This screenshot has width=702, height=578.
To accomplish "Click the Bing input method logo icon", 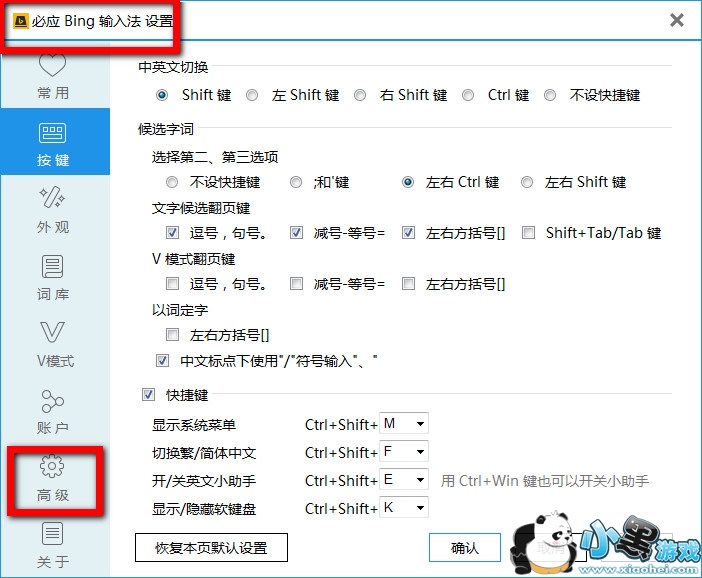I will coord(20,21).
